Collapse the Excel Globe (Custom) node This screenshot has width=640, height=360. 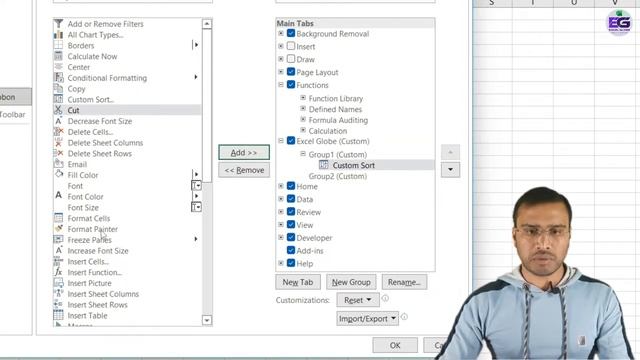coord(281,141)
